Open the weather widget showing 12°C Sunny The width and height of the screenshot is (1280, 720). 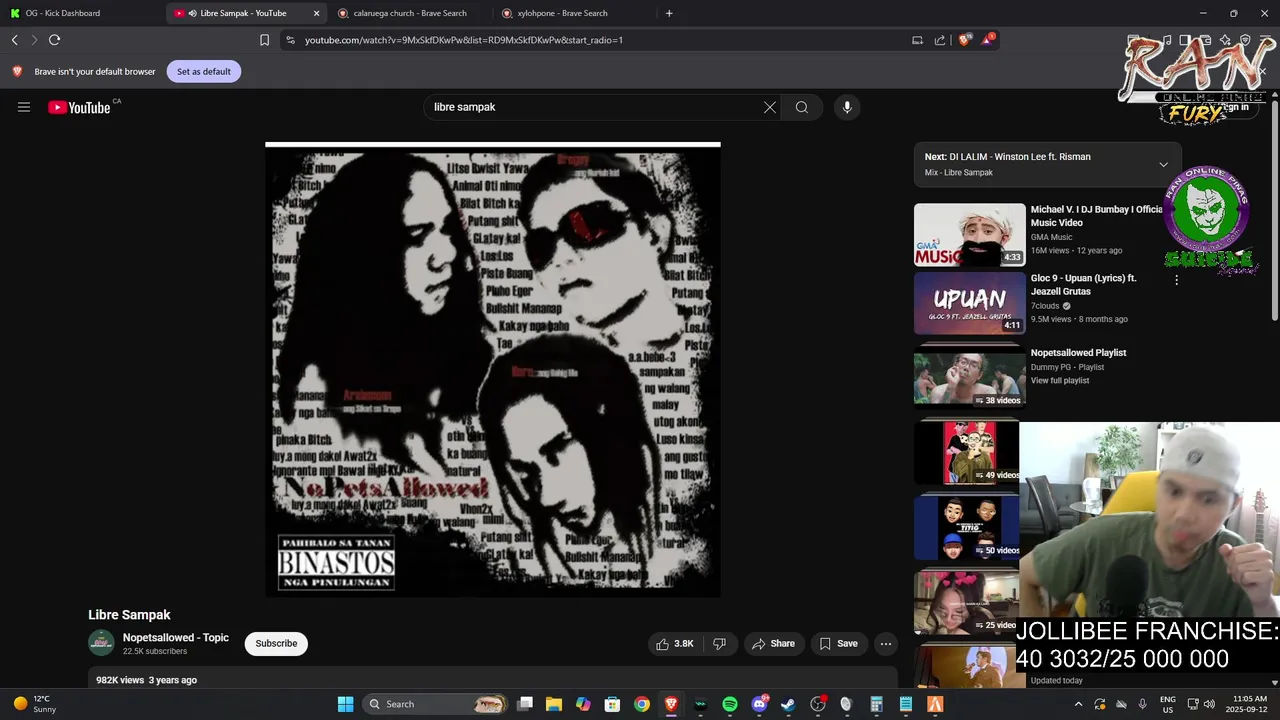click(x=36, y=704)
